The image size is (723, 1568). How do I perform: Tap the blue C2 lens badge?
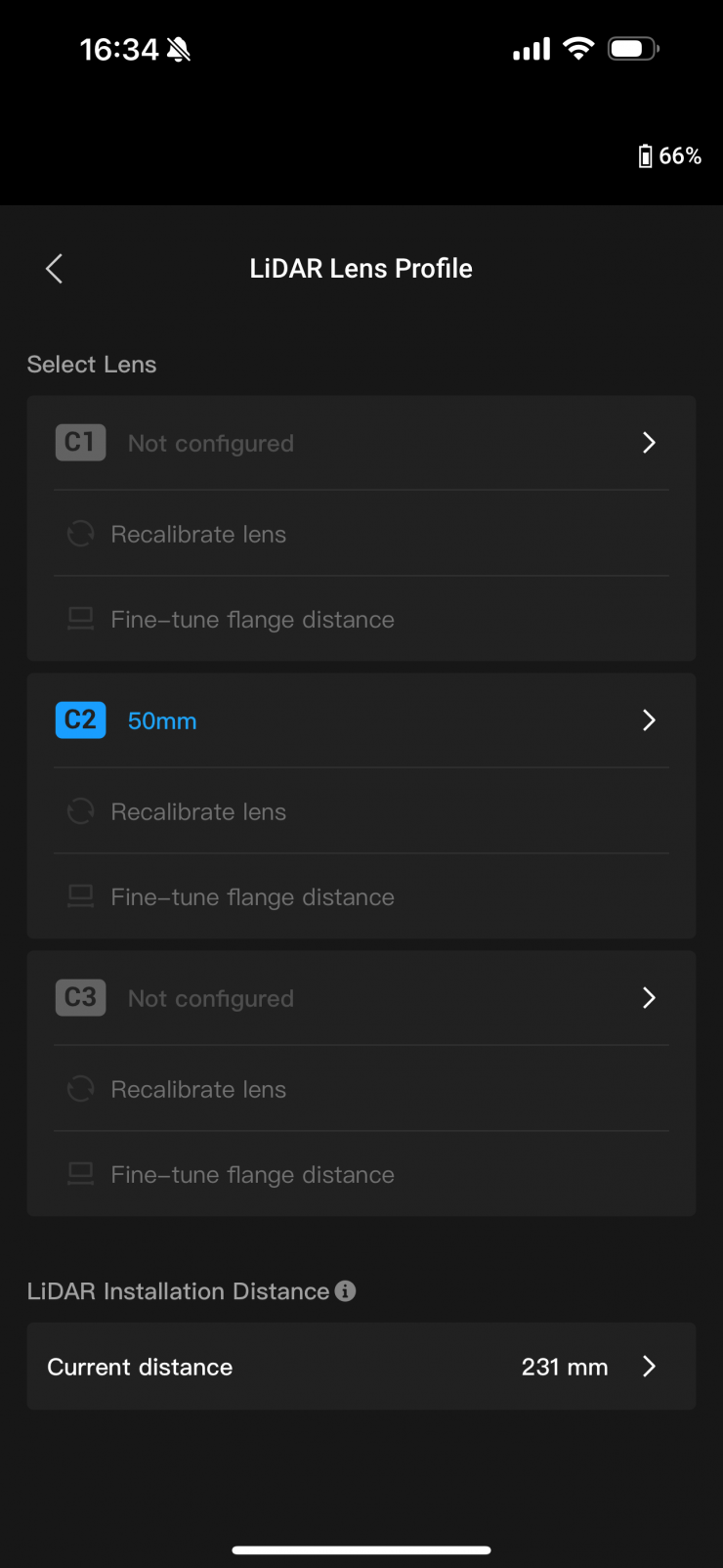point(80,720)
